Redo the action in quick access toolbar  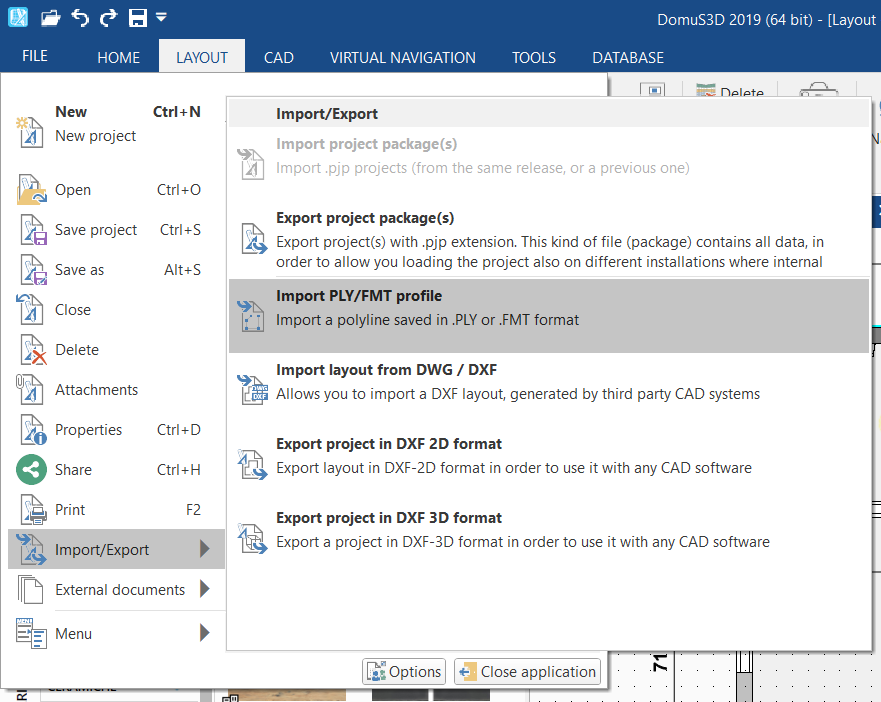pyautogui.click(x=108, y=18)
